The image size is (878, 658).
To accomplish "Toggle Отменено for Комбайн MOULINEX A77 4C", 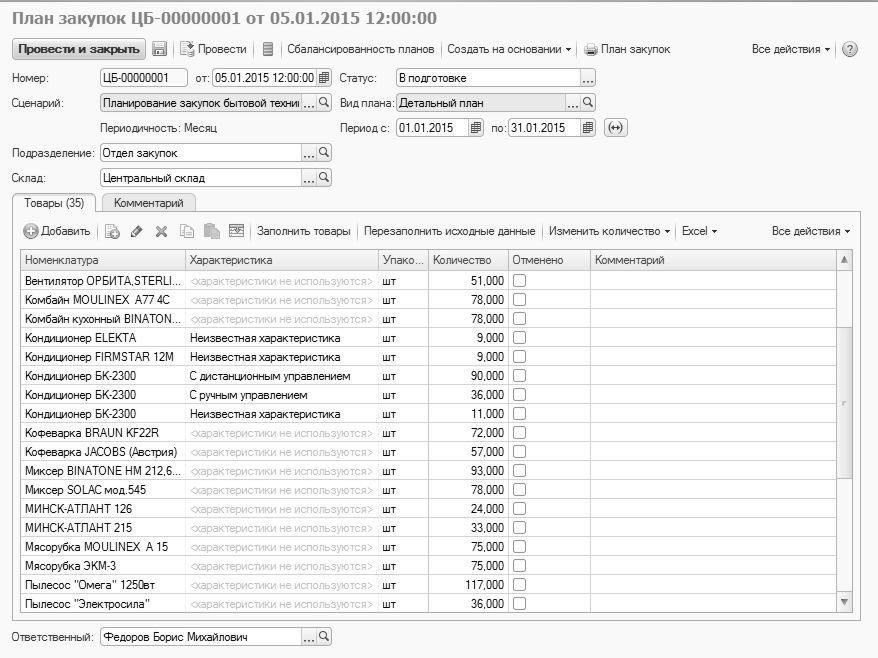I will (520, 300).
